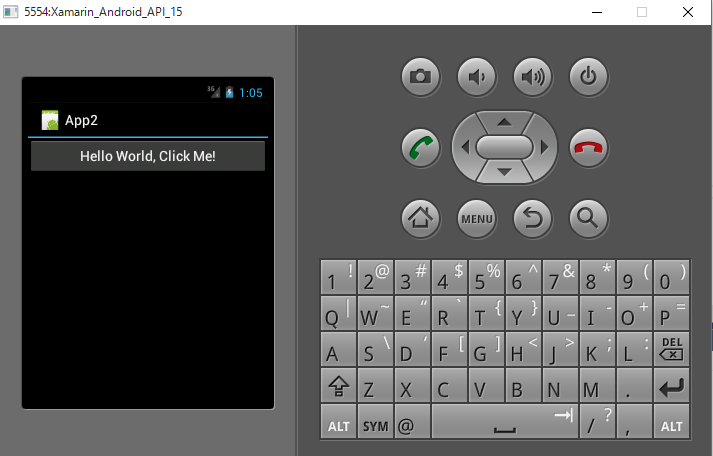The width and height of the screenshot is (713, 456).
Task: Toggle the shift key on the keyboard
Action: tap(338, 386)
